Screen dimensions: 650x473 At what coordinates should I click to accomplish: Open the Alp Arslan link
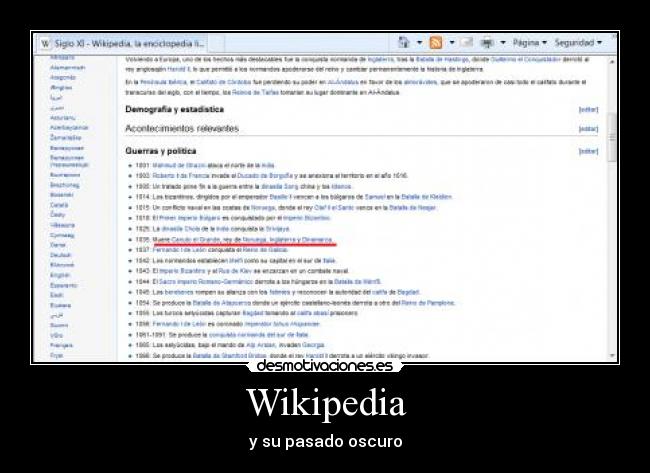click(x=261, y=345)
